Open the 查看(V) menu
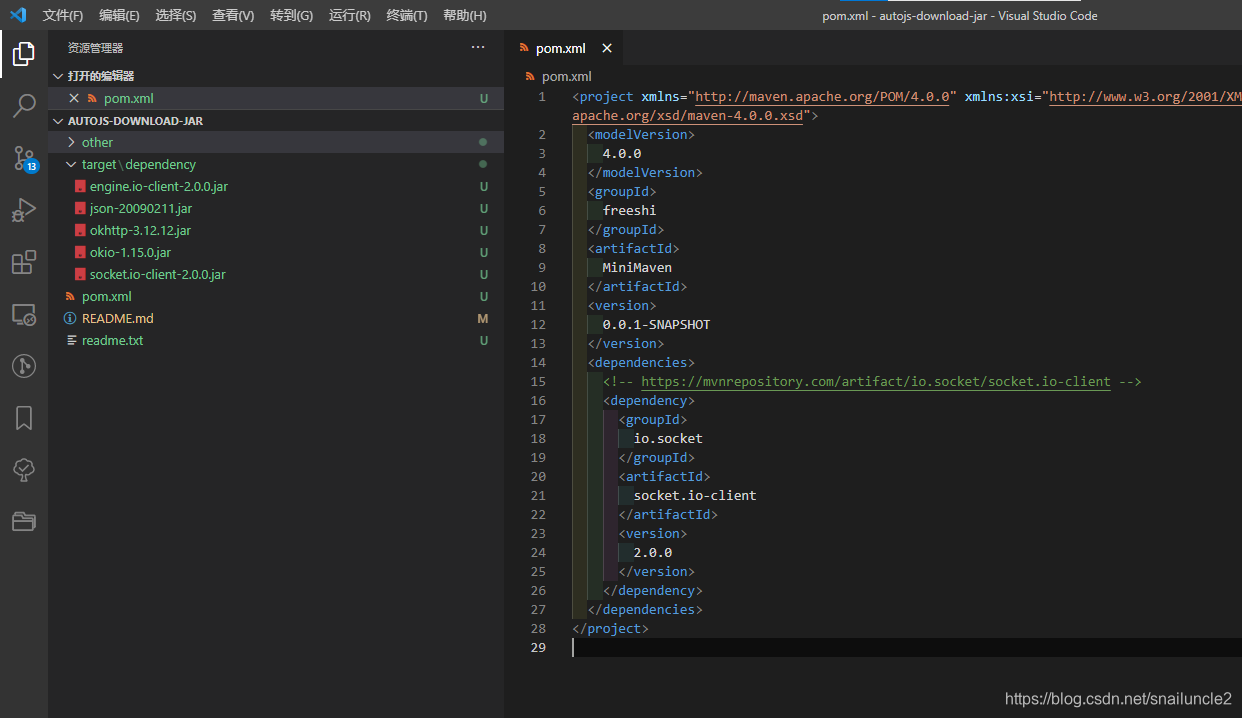This screenshot has height=718, width=1242. point(233,16)
